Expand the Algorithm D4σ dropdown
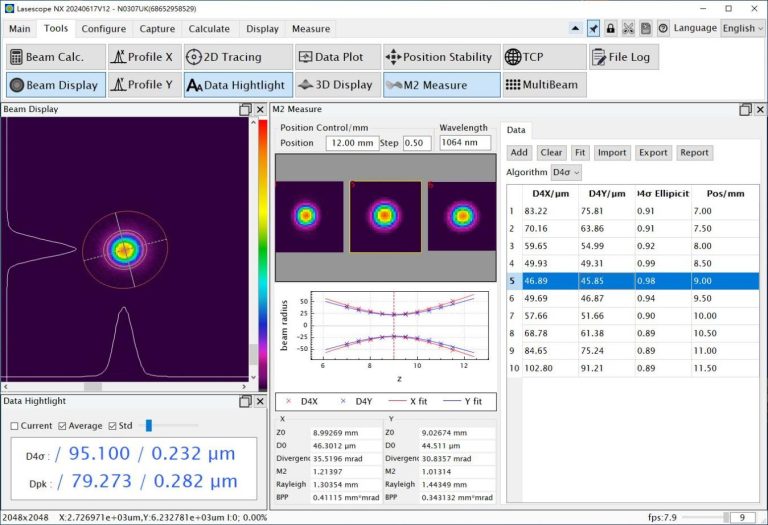The width and height of the screenshot is (768, 525). (566, 172)
